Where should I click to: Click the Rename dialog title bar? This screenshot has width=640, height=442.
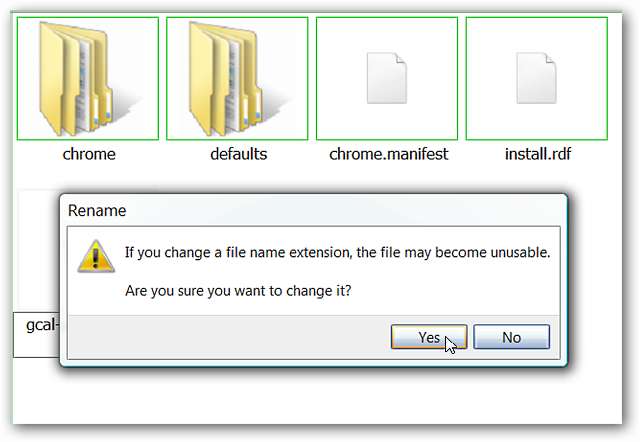coord(300,212)
